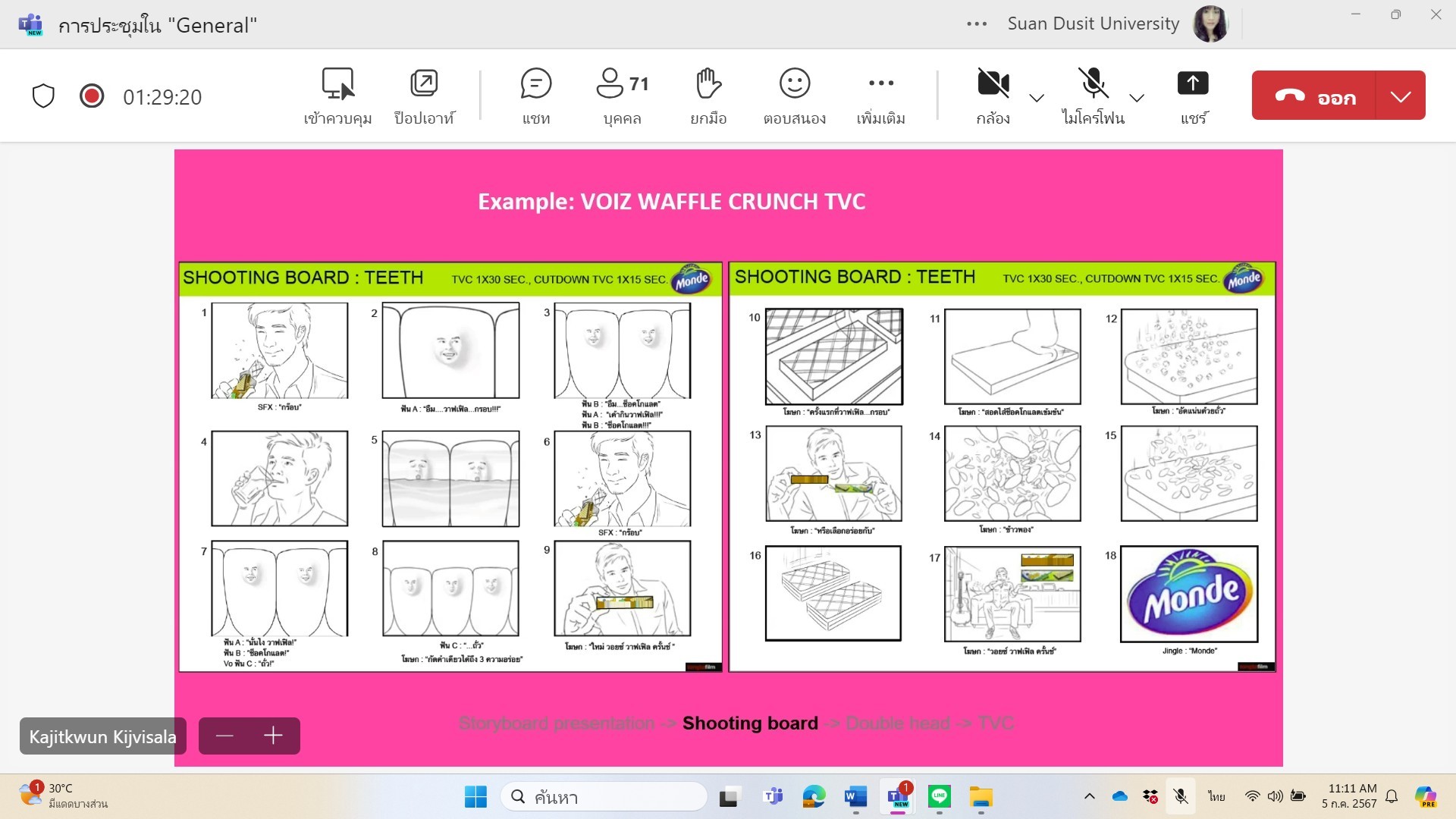Click the Kajitkwun Kijvisala presenter name tag
This screenshot has height=819, width=1456.
[103, 736]
